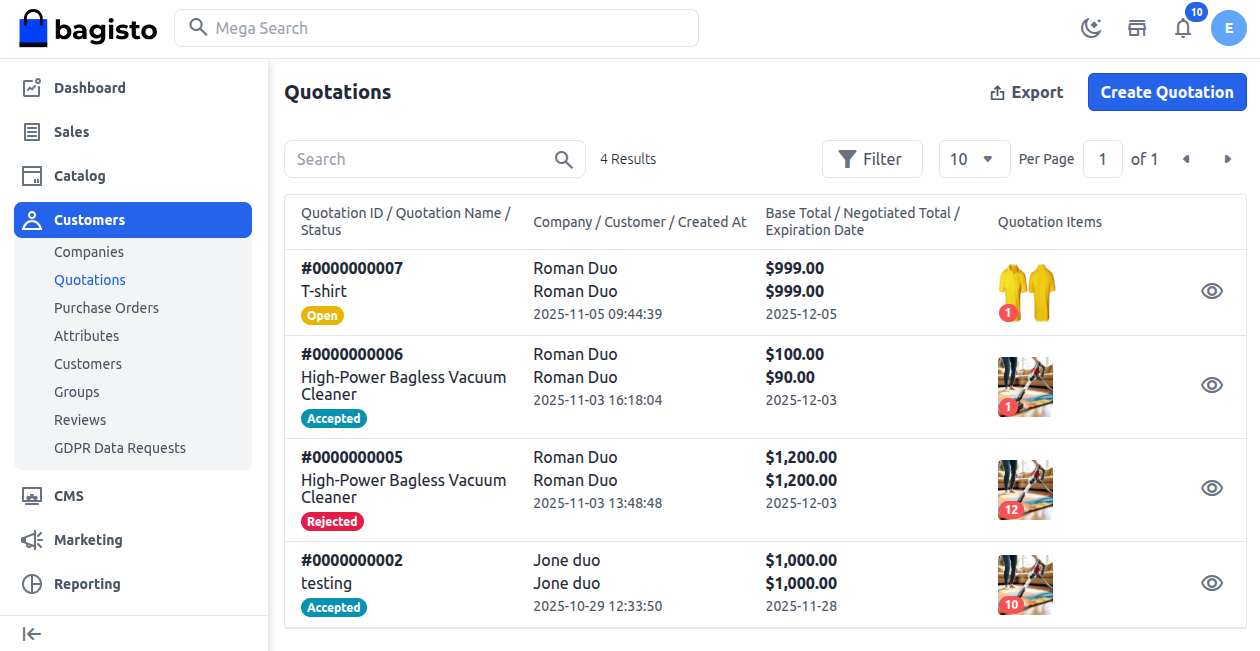Open Purchase Orders submenu item
The image size is (1260, 651).
(x=106, y=308)
